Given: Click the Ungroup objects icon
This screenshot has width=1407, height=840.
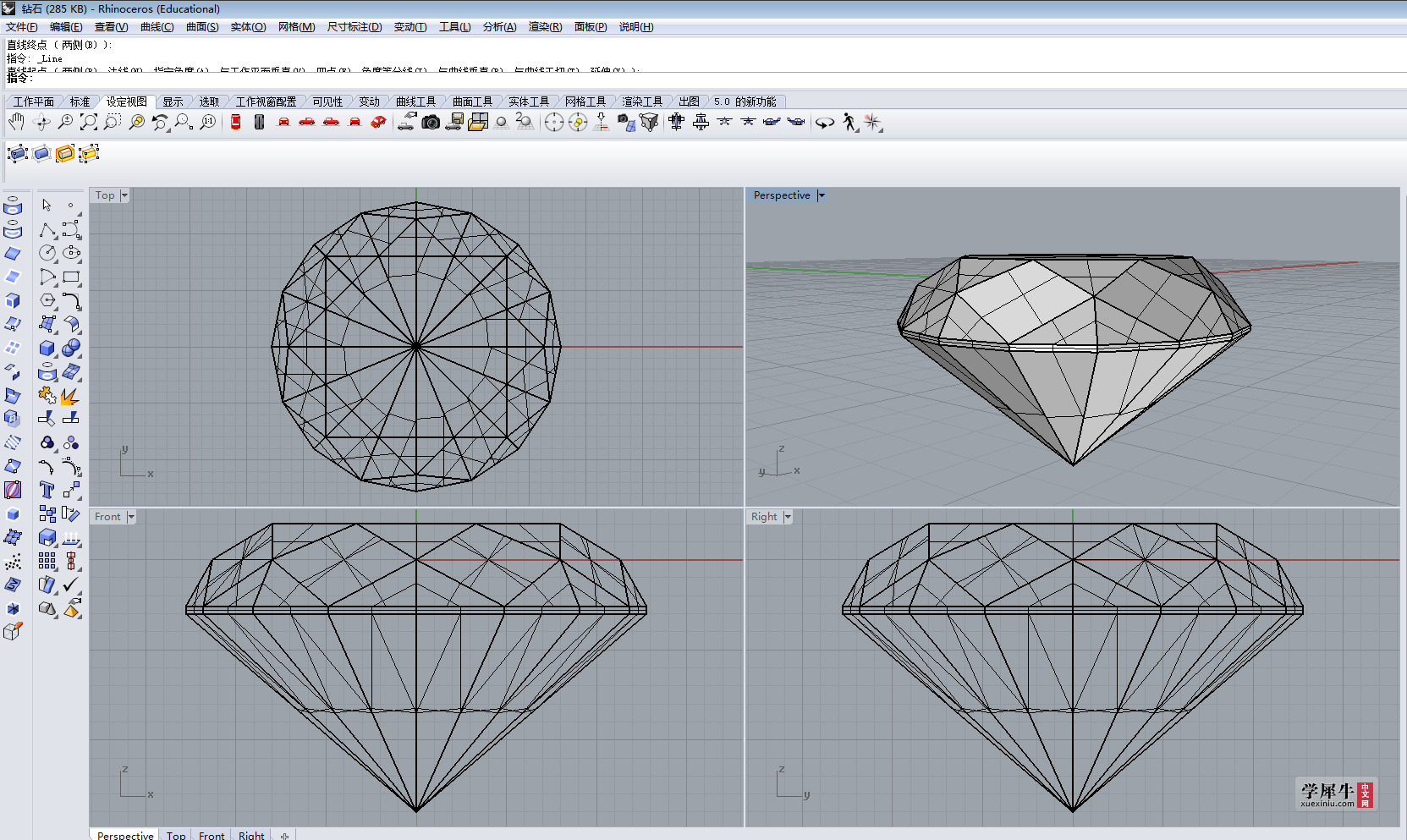Looking at the screenshot, I should pyautogui.click(x=72, y=442).
